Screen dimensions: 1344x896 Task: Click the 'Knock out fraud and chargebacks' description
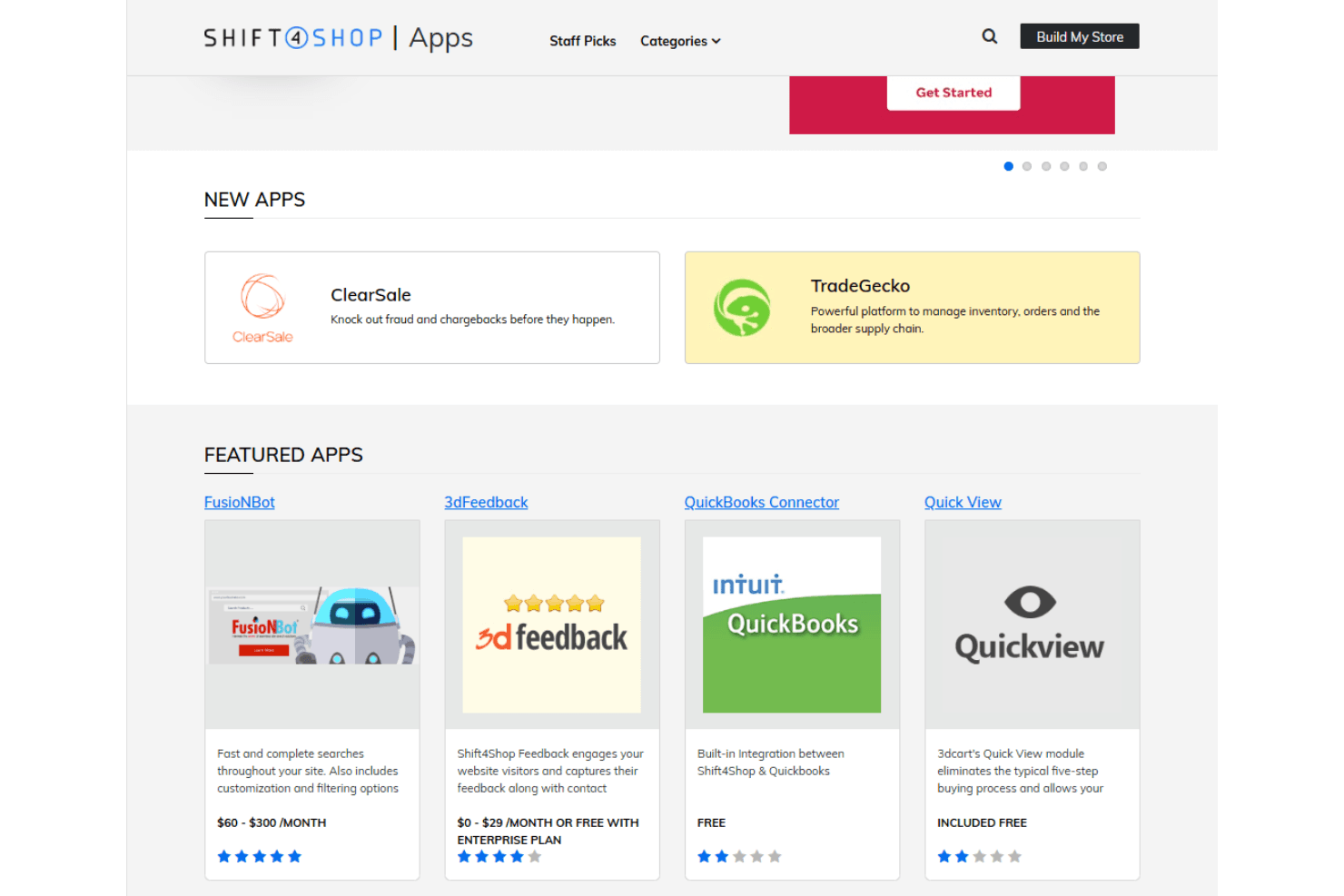pyautogui.click(x=472, y=320)
